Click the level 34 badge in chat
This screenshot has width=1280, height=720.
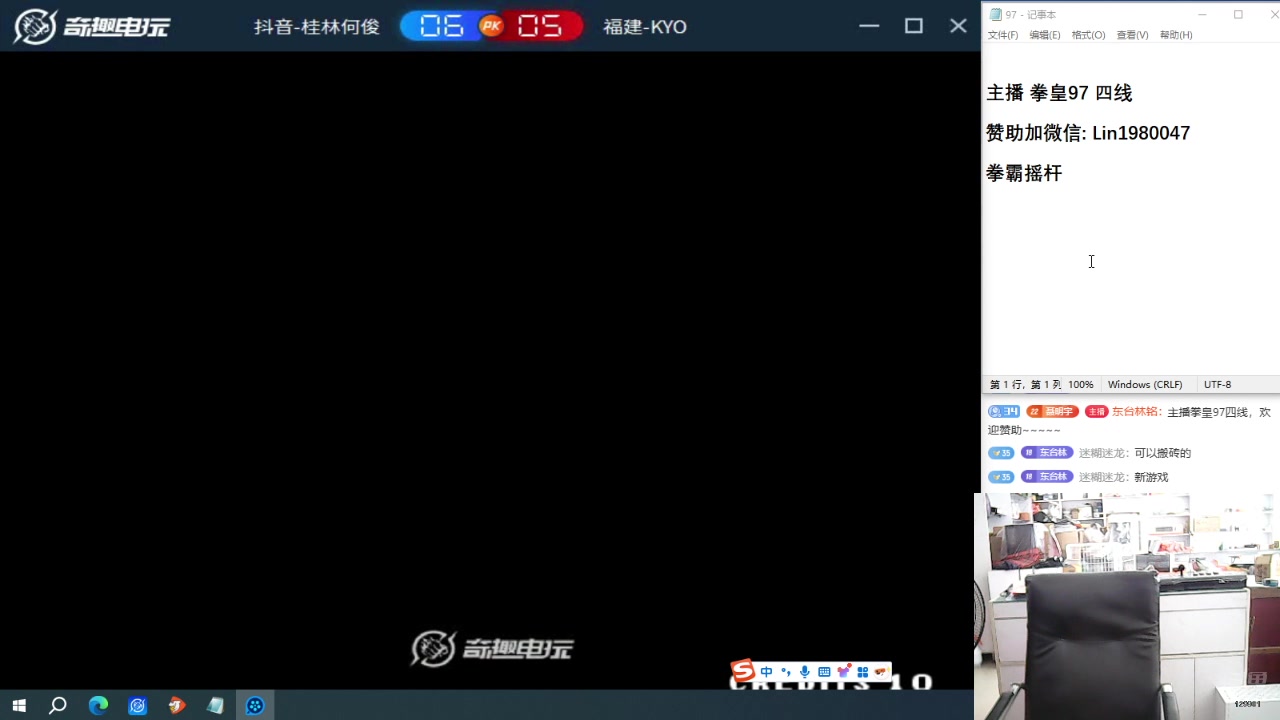[x=1004, y=412]
